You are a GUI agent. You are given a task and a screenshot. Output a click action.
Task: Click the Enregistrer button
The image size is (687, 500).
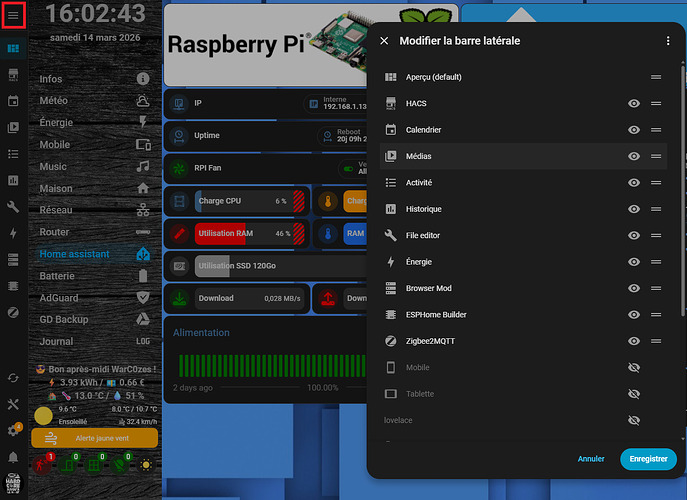[x=648, y=459]
